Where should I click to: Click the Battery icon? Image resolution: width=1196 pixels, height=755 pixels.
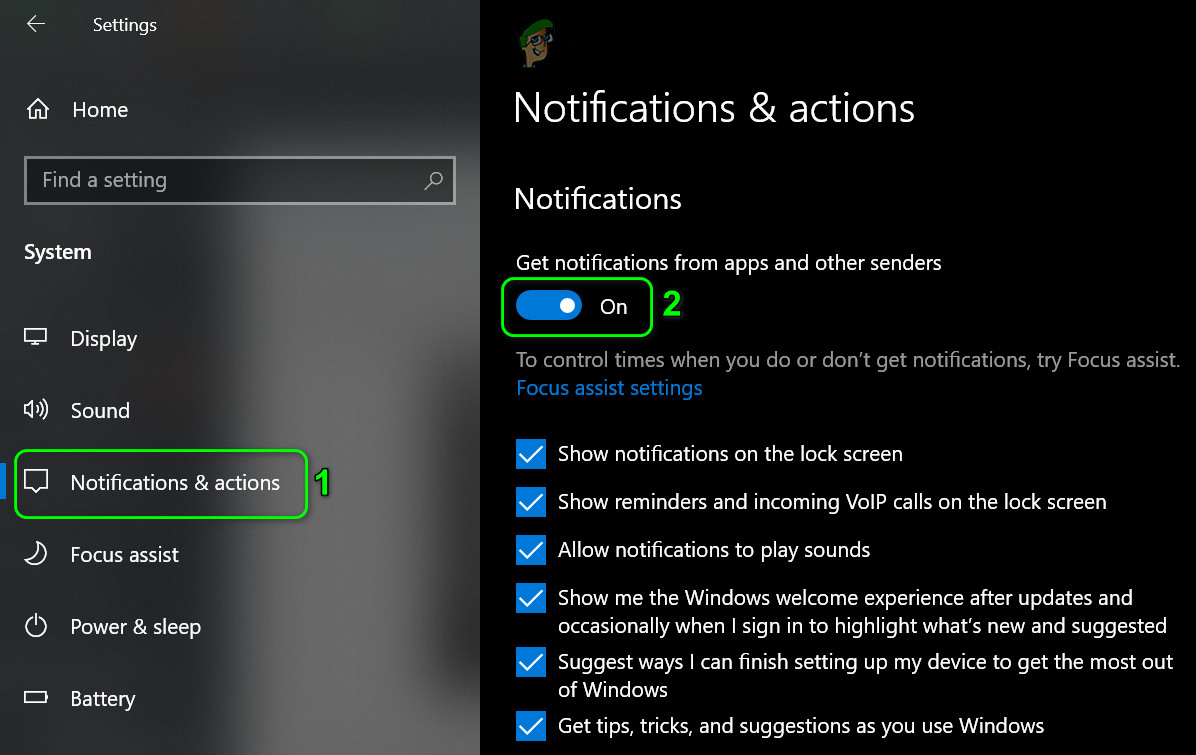36,697
